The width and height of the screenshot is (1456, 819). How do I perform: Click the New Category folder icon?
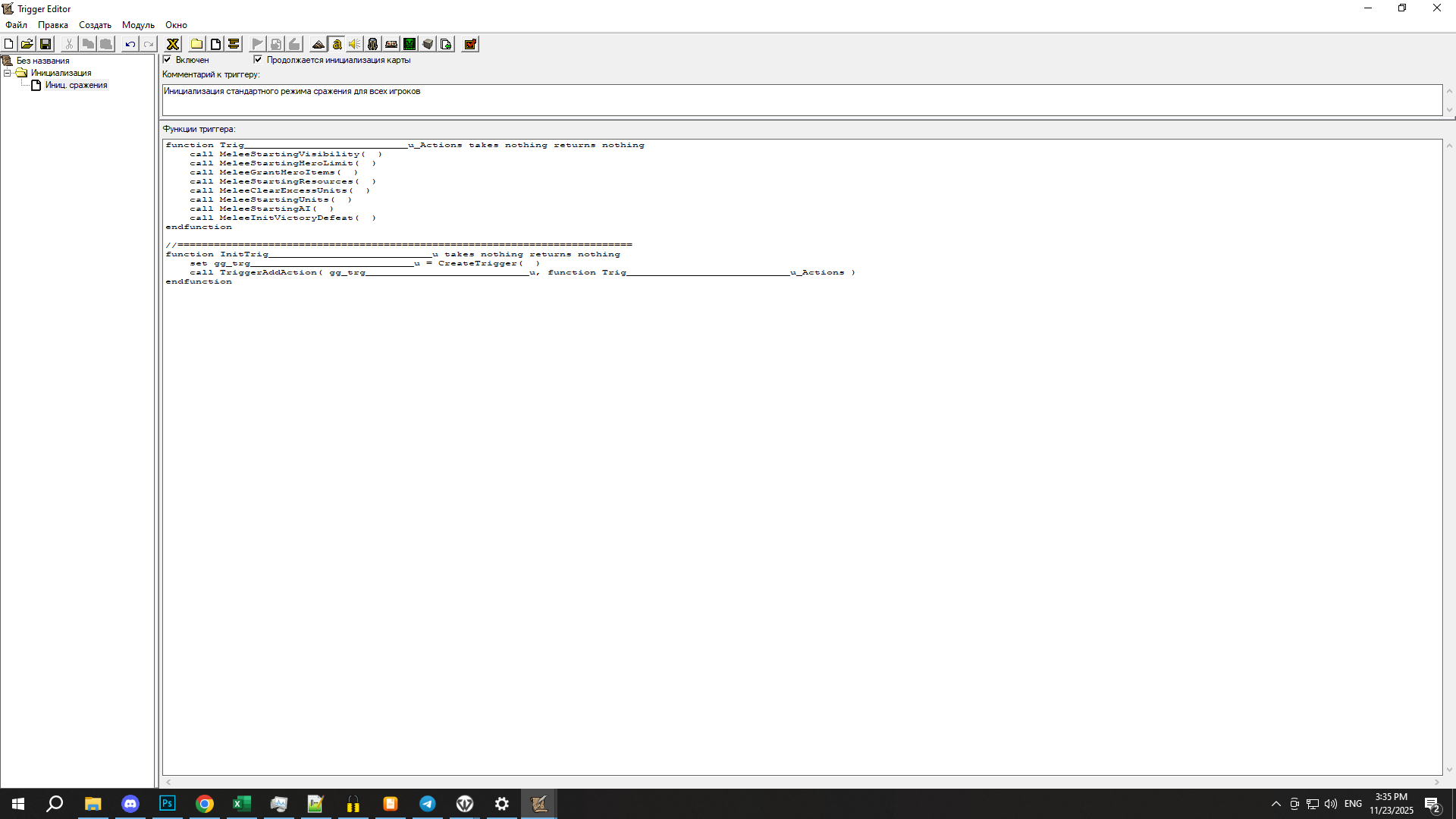tap(196, 44)
